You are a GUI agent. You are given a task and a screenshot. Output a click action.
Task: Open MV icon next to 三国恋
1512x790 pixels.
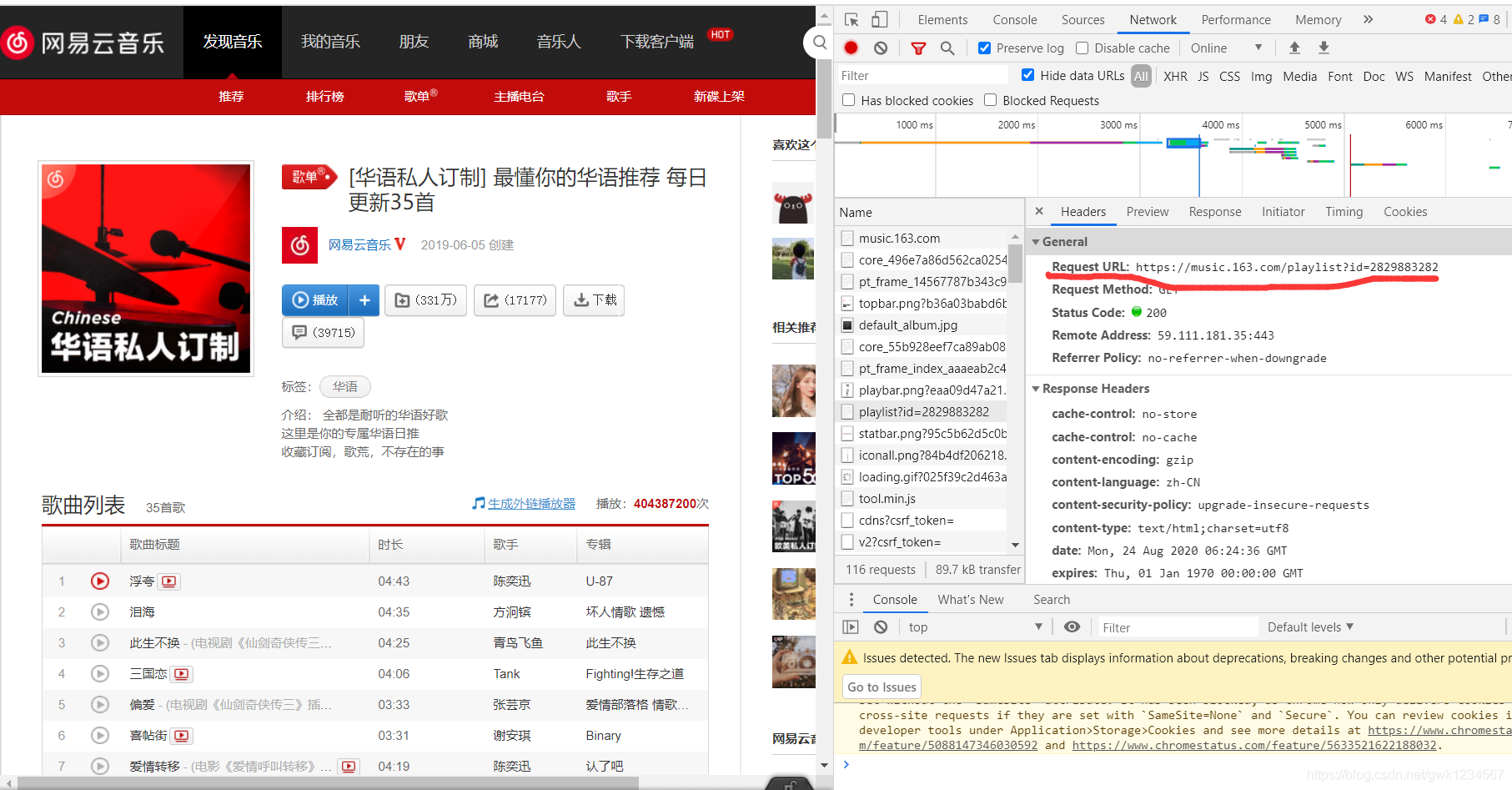point(182,673)
